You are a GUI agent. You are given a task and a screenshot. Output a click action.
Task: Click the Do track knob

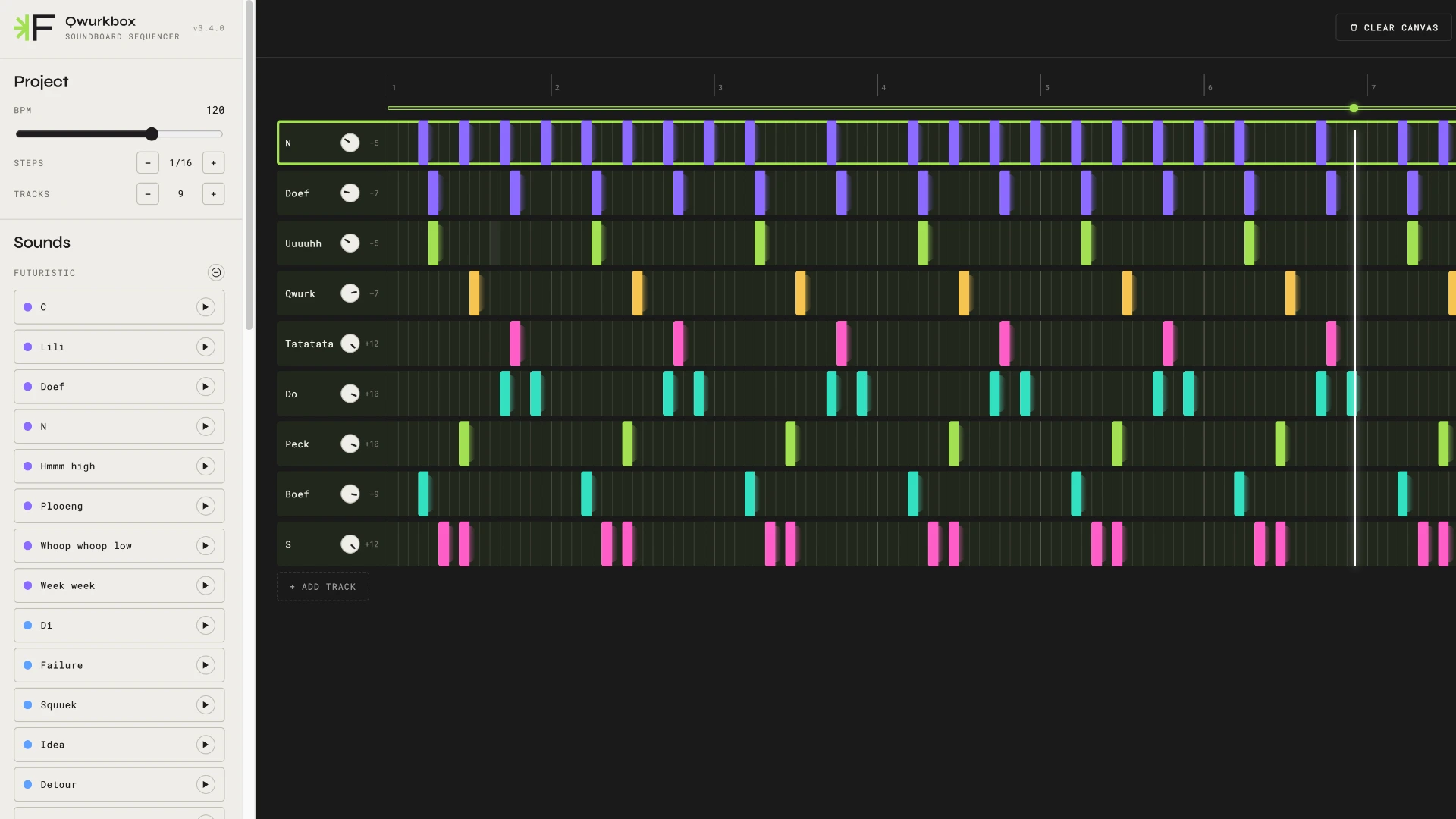(350, 394)
